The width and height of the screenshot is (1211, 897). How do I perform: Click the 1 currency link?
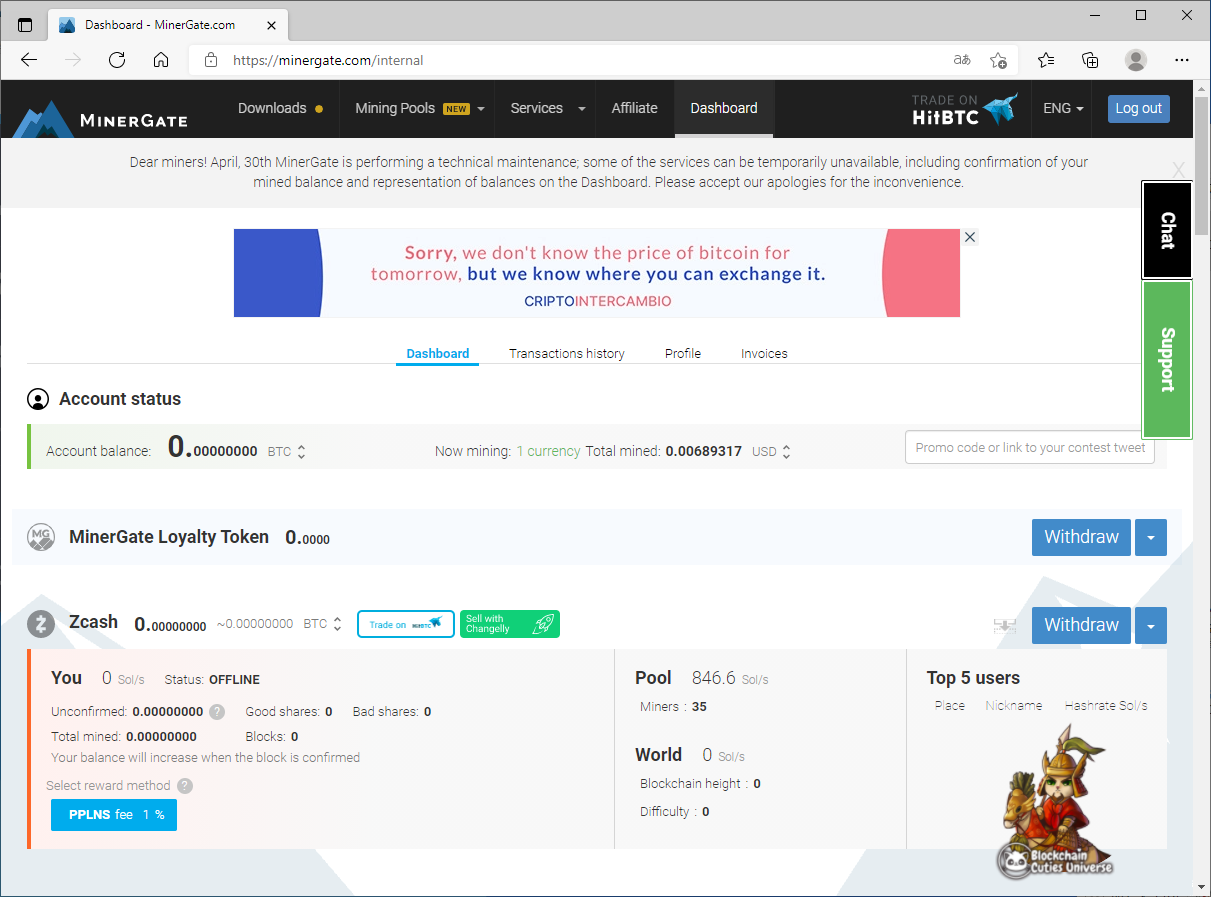click(x=548, y=452)
